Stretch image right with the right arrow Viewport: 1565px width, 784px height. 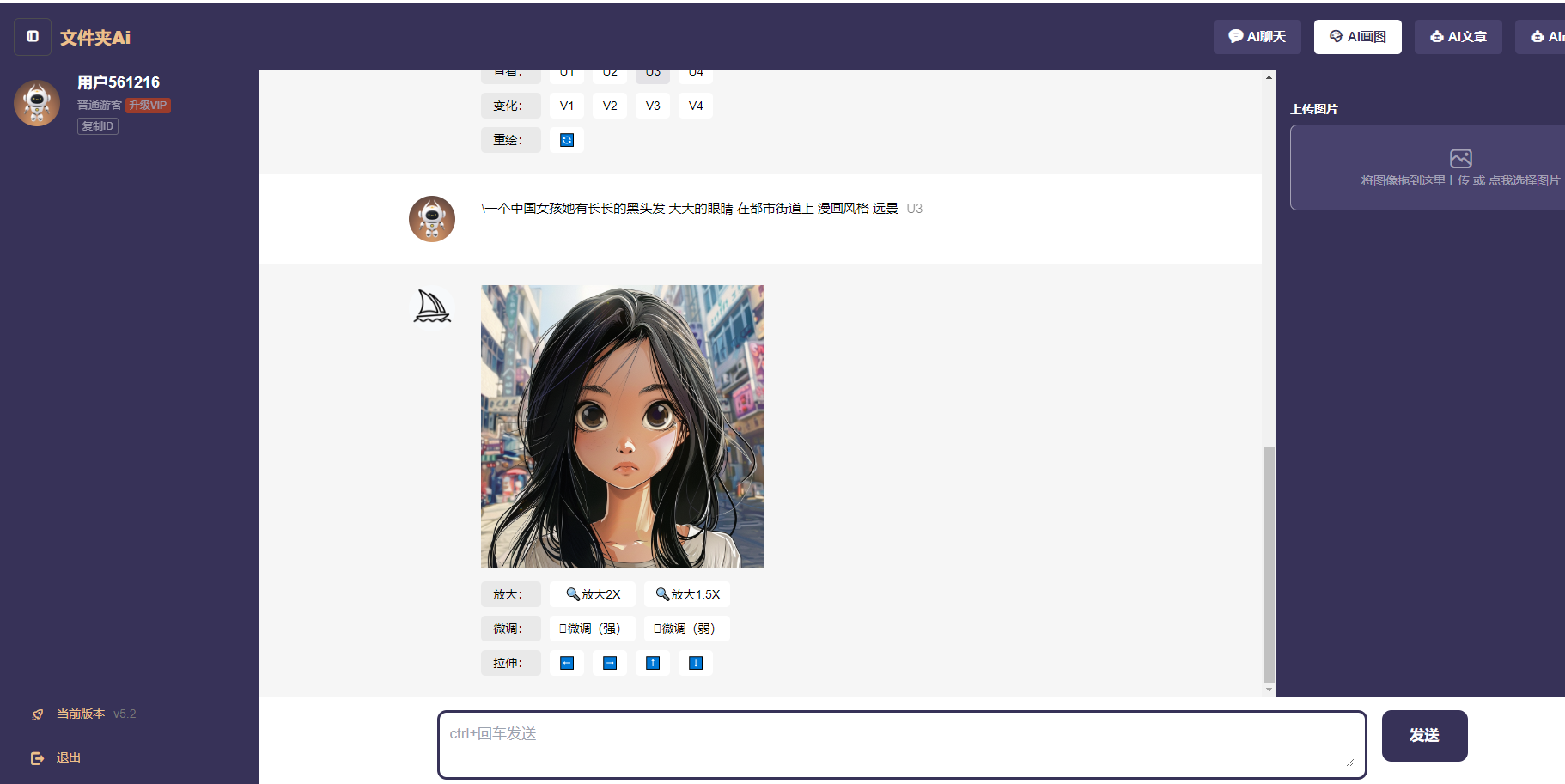tap(610, 663)
